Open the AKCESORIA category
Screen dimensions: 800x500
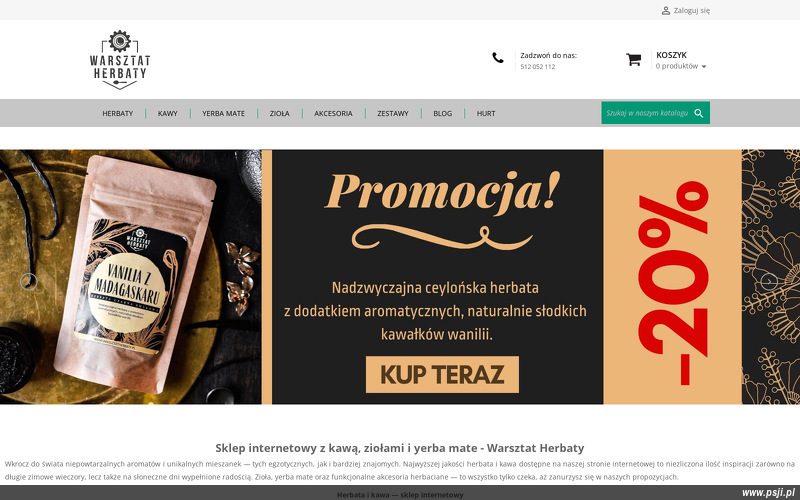click(x=333, y=113)
